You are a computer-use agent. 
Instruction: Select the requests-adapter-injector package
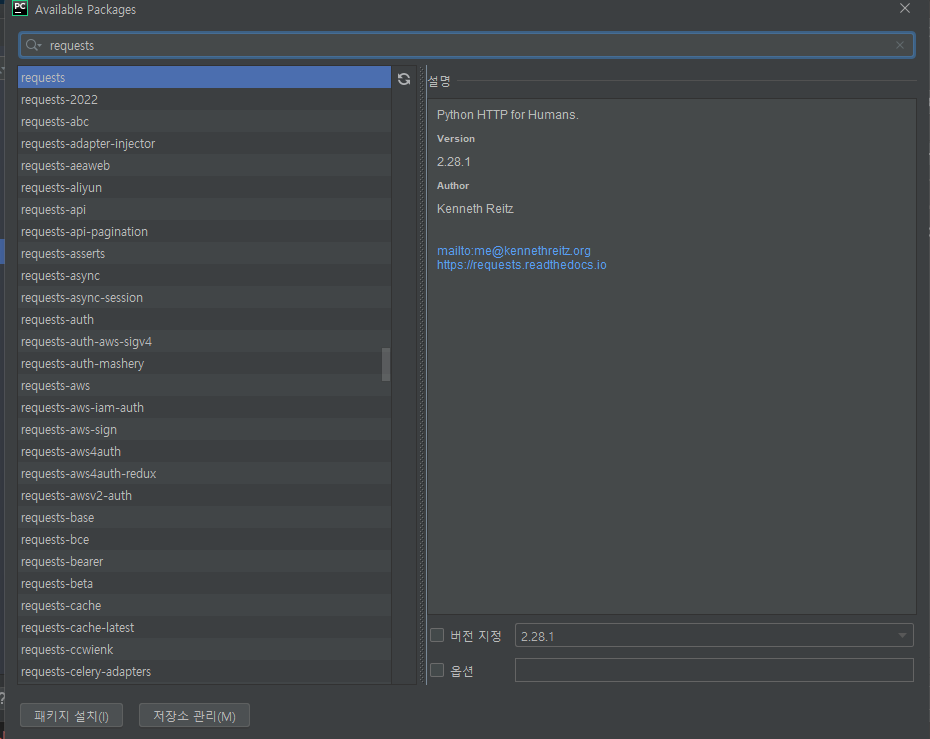click(x=204, y=144)
